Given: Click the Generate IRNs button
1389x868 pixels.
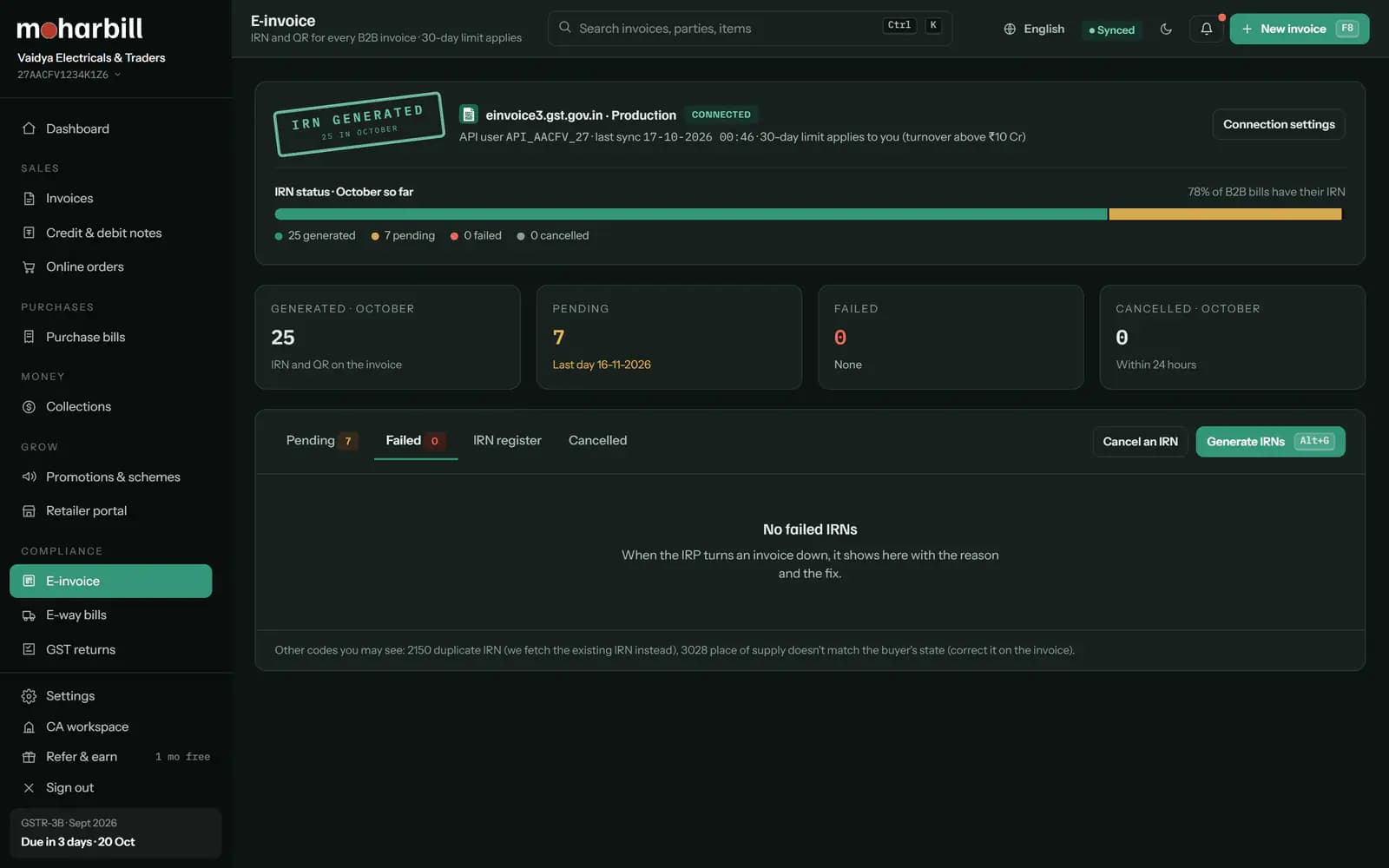Looking at the screenshot, I should [x=1270, y=442].
